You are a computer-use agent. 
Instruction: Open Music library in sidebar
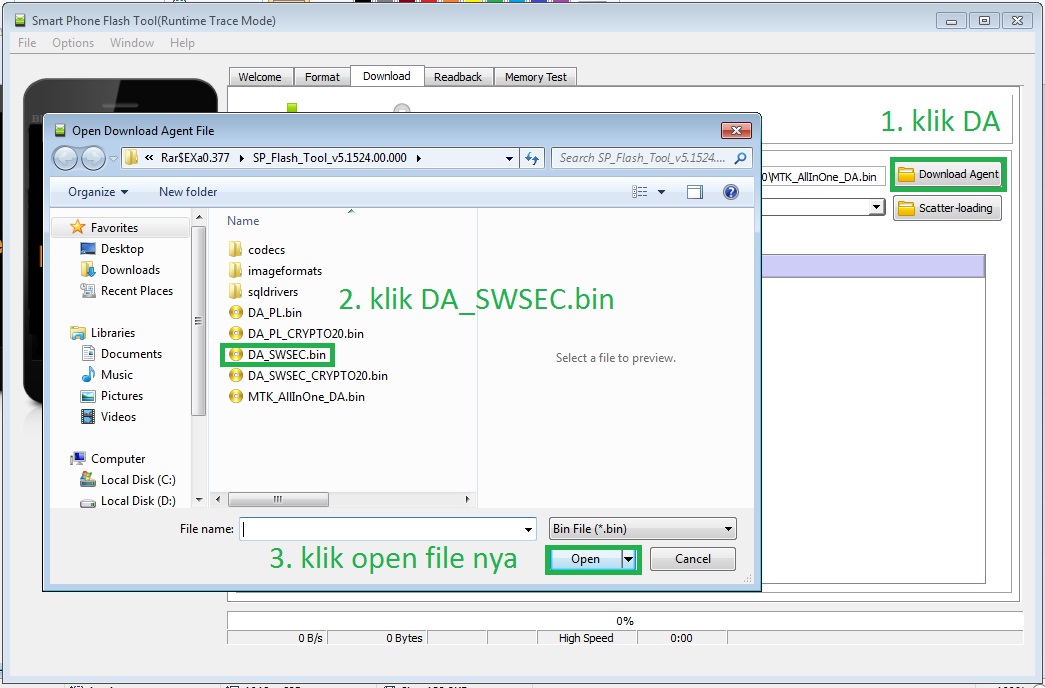pos(117,375)
